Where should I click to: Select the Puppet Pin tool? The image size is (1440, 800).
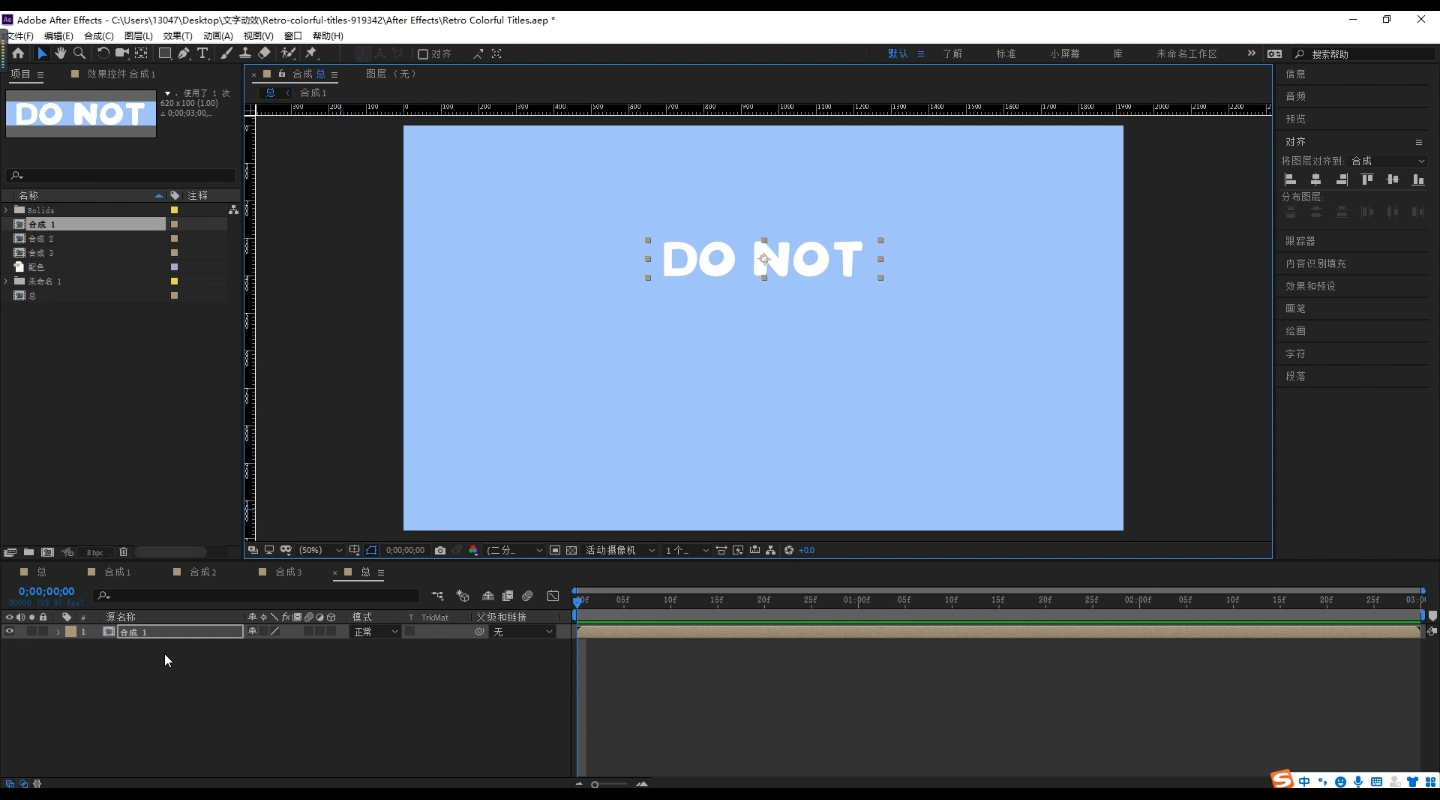[x=311, y=54]
